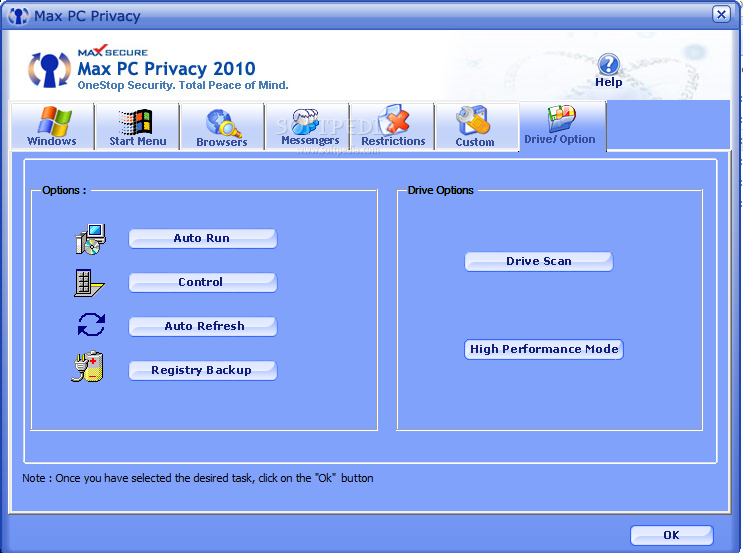743x553 pixels.
Task: Open the Messengers tab label
Action: 310,140
